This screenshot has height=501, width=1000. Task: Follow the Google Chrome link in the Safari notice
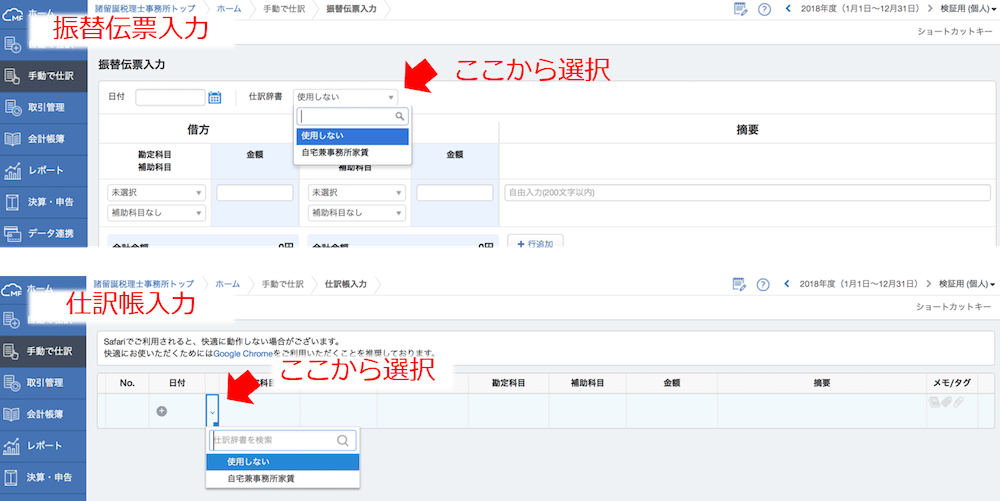tap(243, 353)
